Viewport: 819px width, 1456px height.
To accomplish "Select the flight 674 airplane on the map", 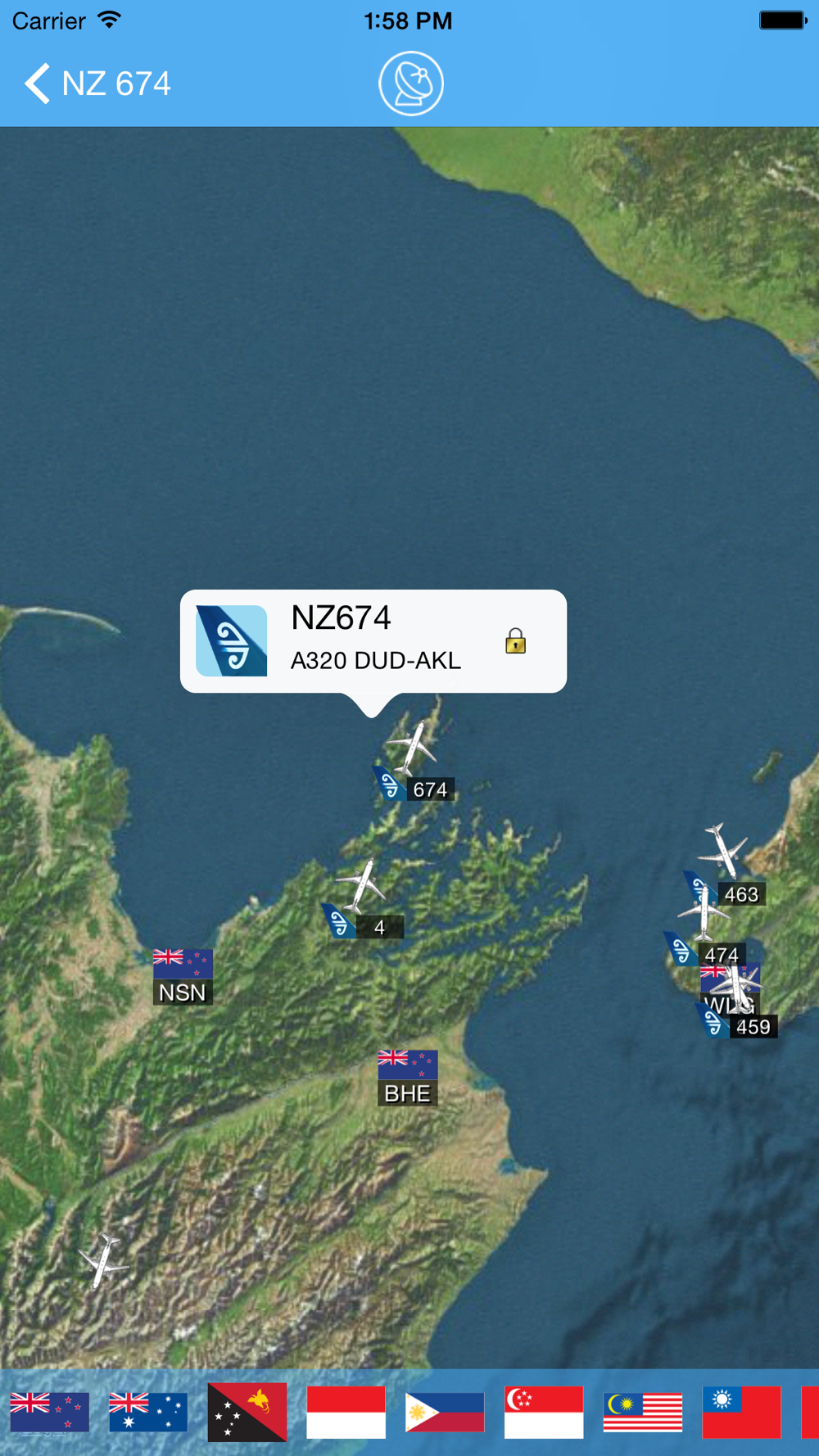I will pyautogui.click(x=413, y=747).
